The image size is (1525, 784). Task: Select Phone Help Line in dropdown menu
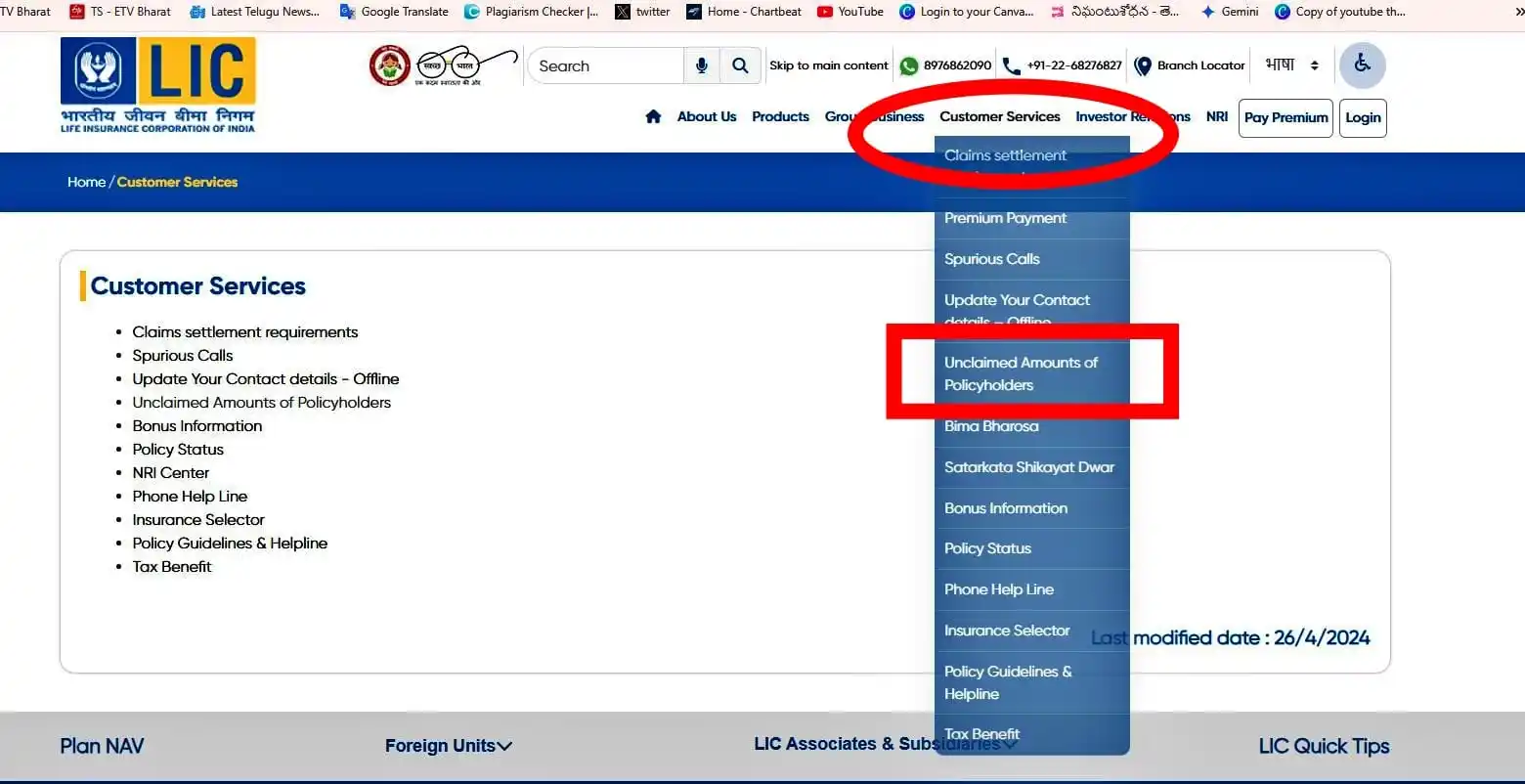click(x=1031, y=589)
